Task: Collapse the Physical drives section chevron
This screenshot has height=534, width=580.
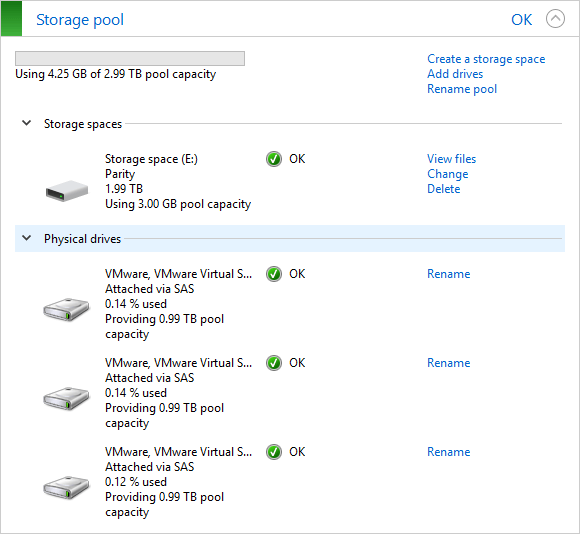Action: (27, 238)
